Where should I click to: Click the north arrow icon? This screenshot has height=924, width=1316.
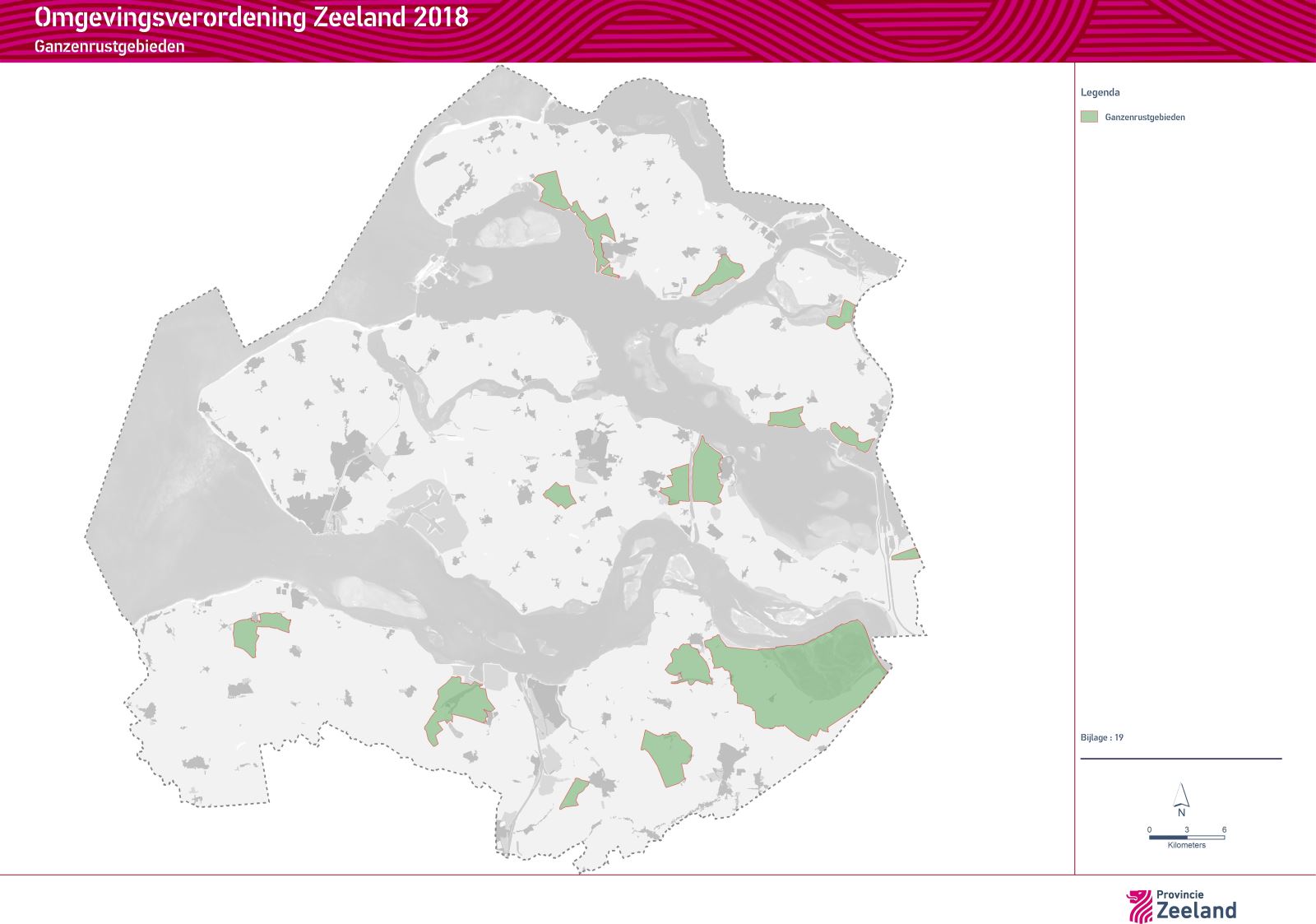pos(1181,799)
